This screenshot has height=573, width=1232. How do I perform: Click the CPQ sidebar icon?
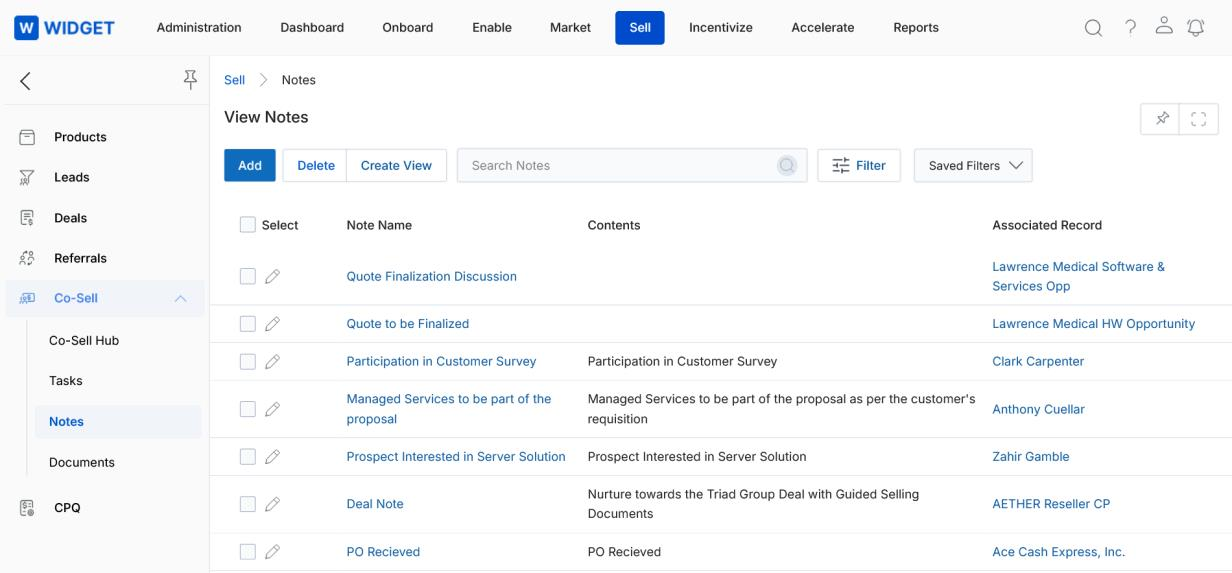[27, 508]
